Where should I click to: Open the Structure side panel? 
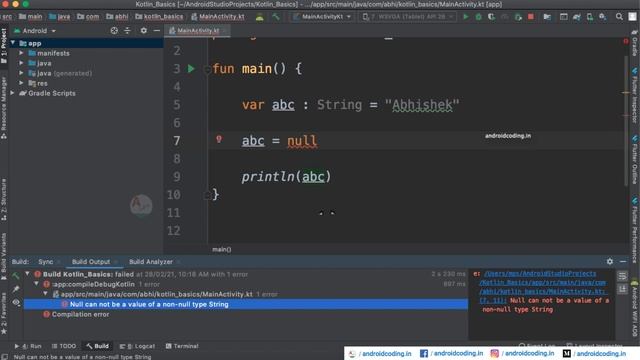(x=4, y=200)
